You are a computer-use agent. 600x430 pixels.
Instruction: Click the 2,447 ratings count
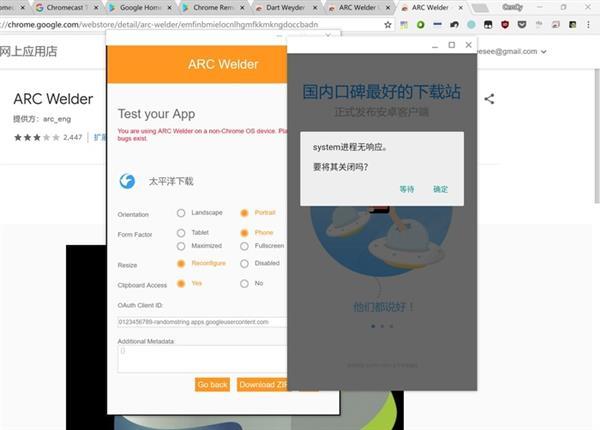(x=73, y=137)
